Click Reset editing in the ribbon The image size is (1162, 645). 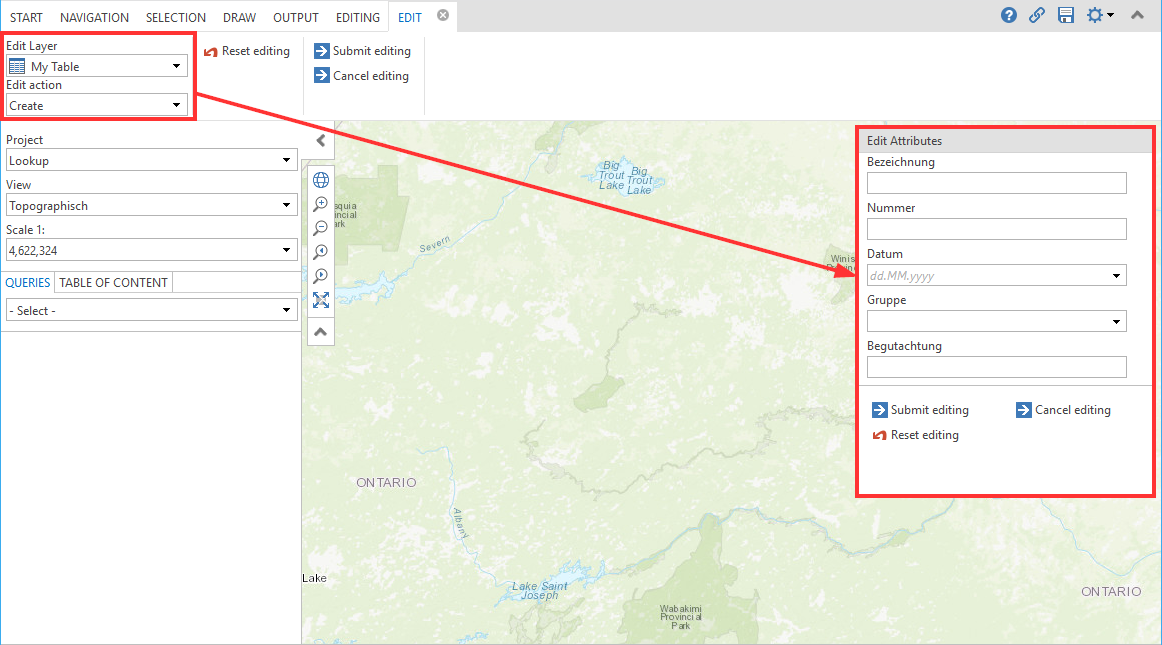[246, 51]
